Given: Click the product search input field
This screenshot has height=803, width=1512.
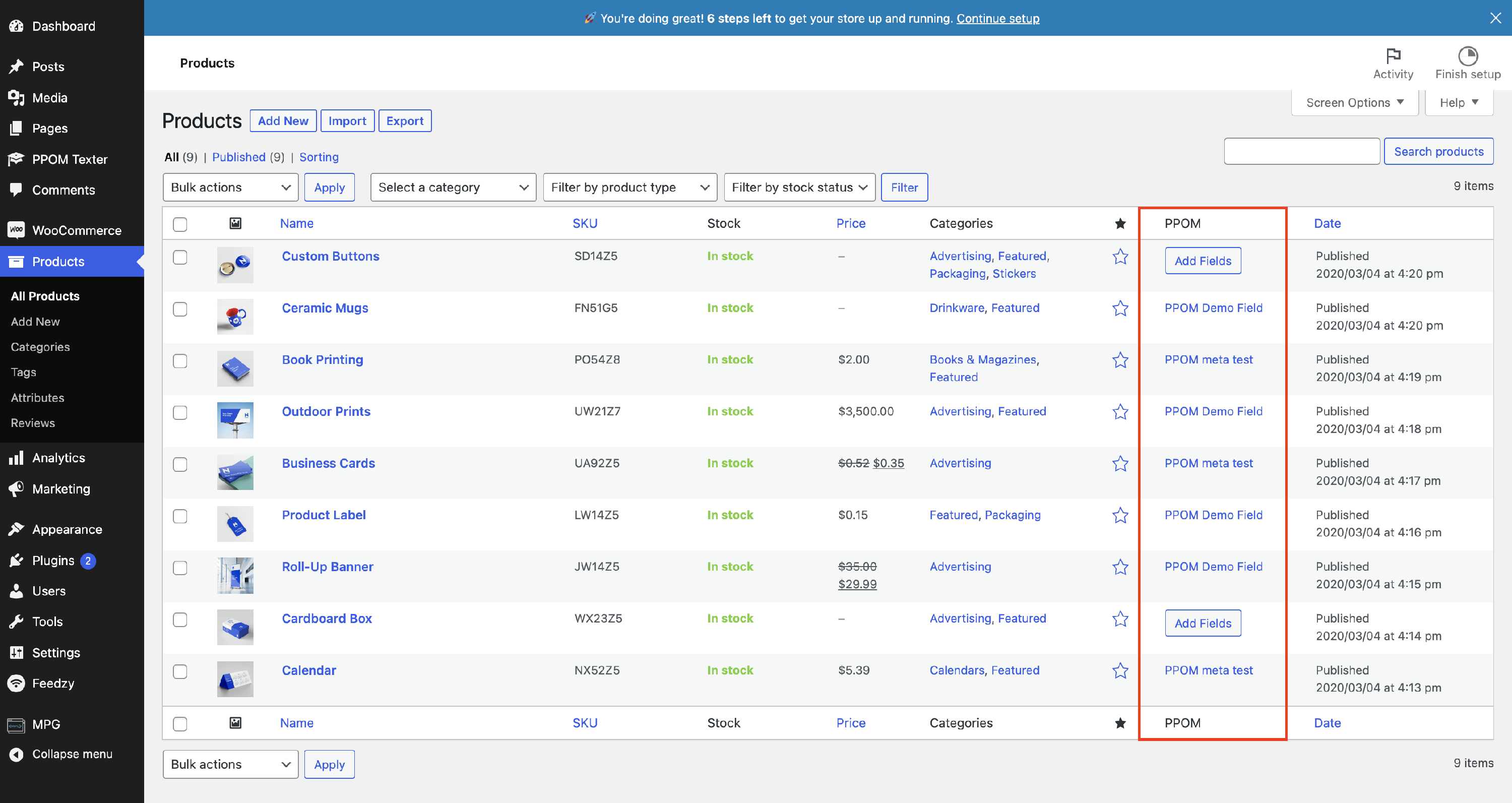Looking at the screenshot, I should pos(1301,151).
